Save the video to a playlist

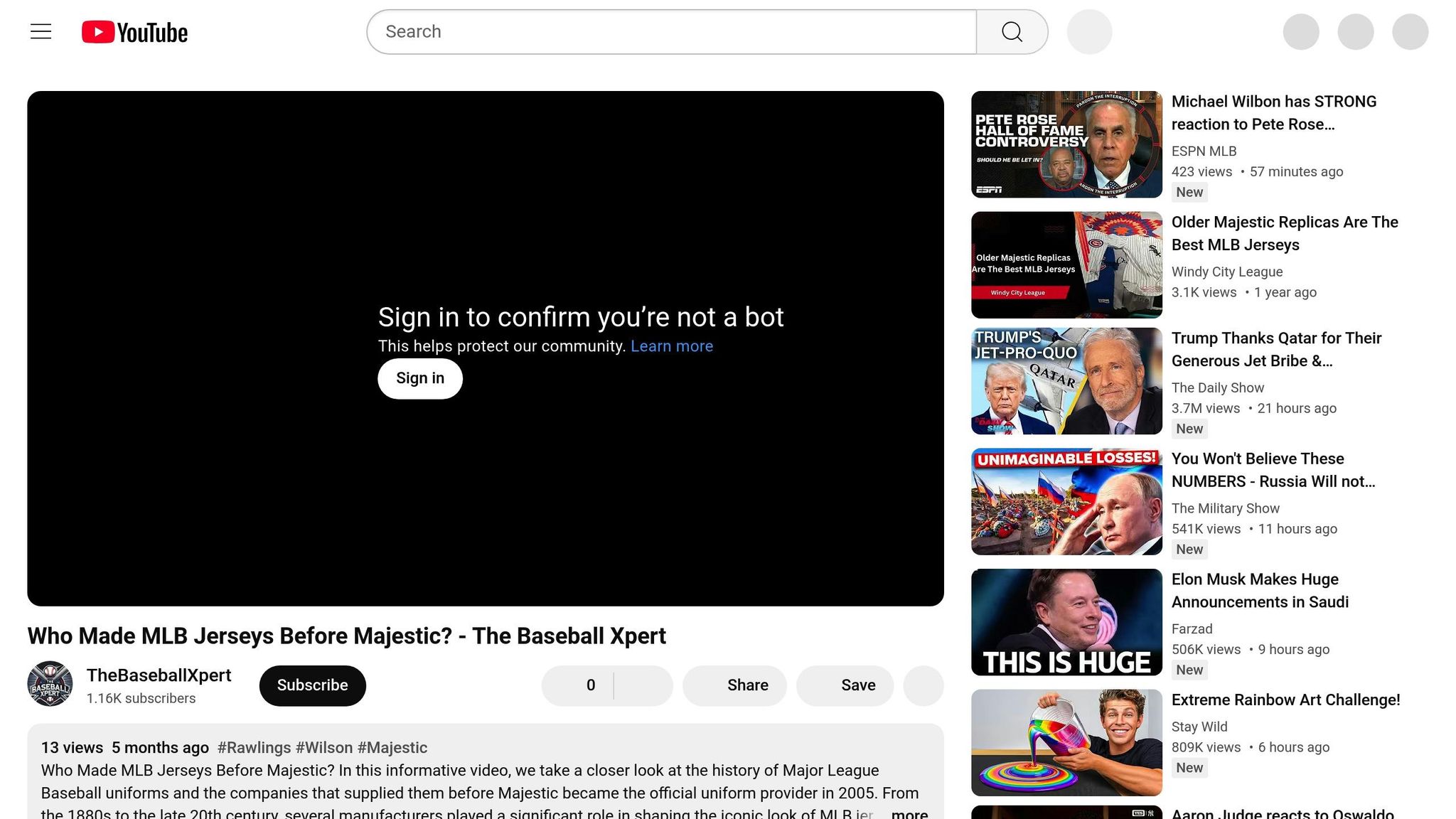click(x=845, y=685)
